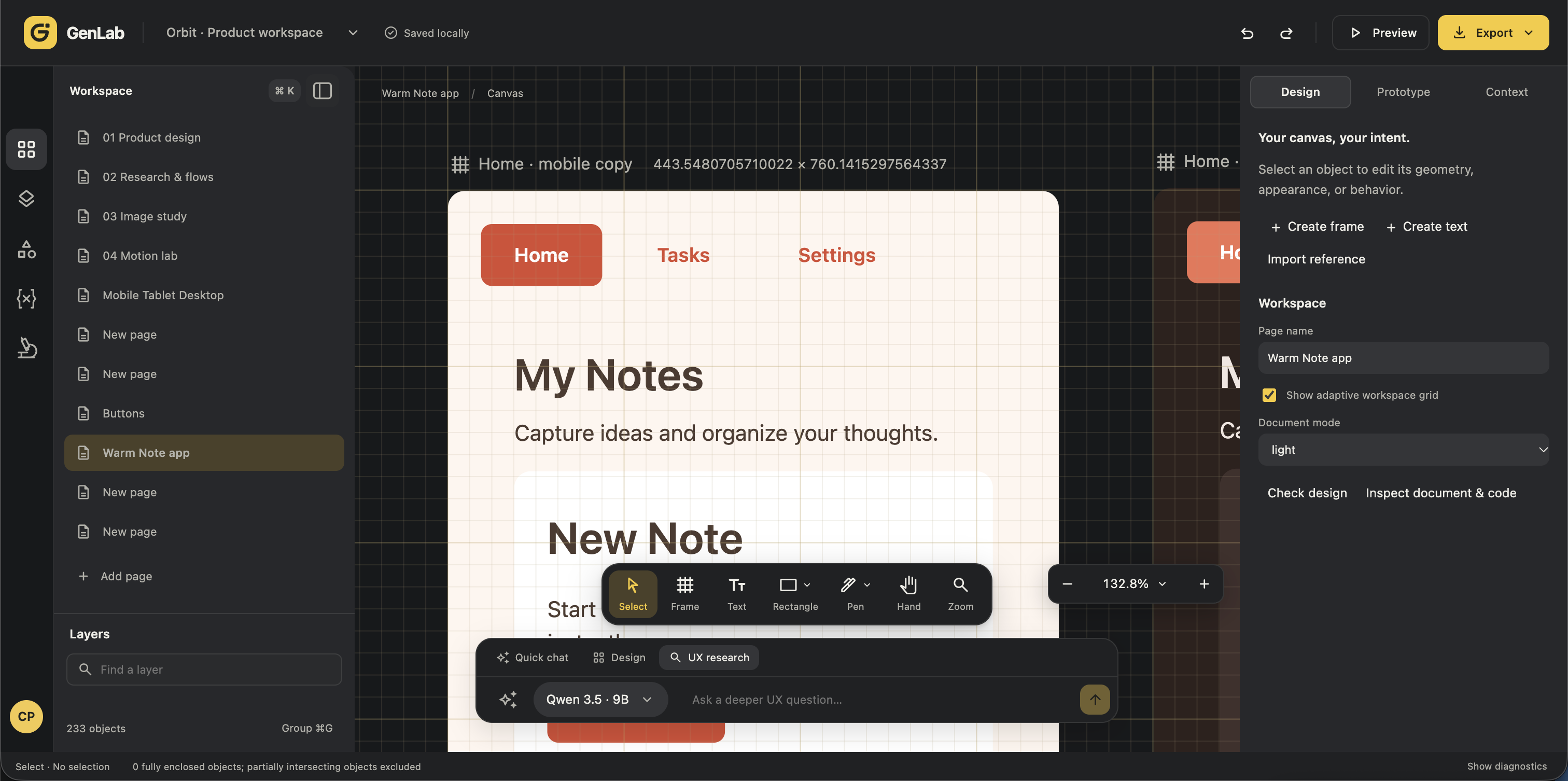Select the Zoom tool
Viewport: 1568px width, 781px height.
coord(960,593)
